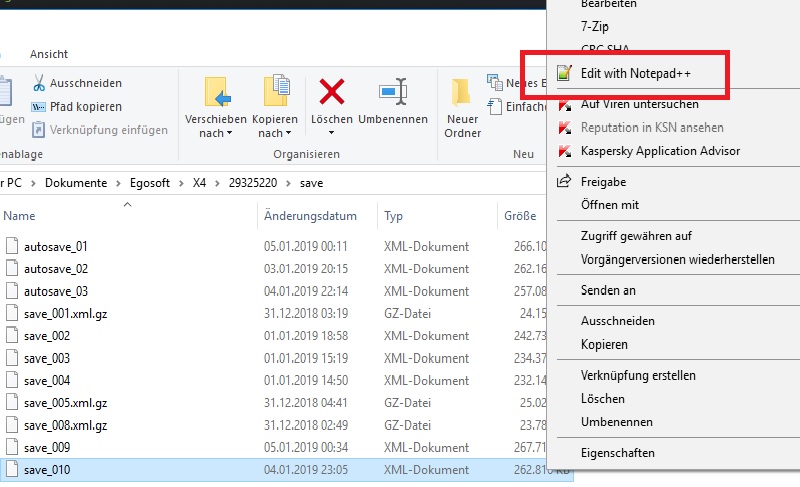Choose Öffnen mit from context menu

610,205
